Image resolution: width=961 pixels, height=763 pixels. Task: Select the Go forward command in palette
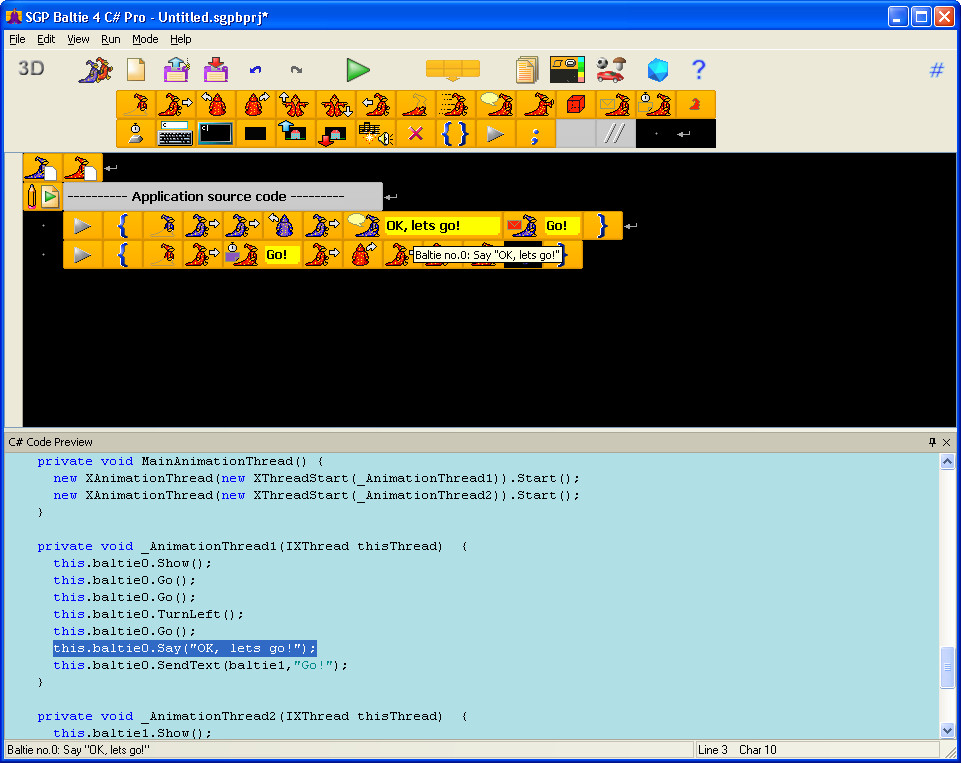(176, 105)
